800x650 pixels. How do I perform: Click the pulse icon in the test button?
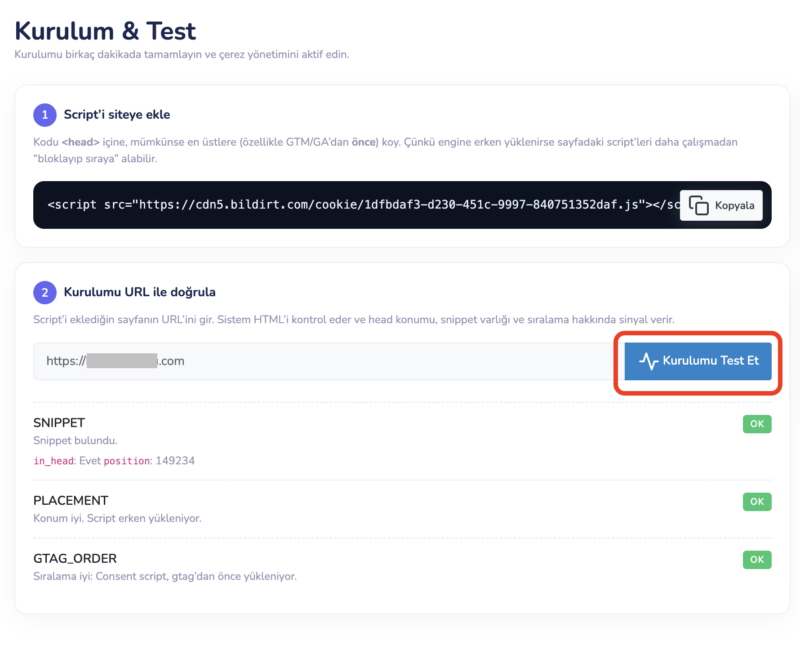[x=649, y=361]
